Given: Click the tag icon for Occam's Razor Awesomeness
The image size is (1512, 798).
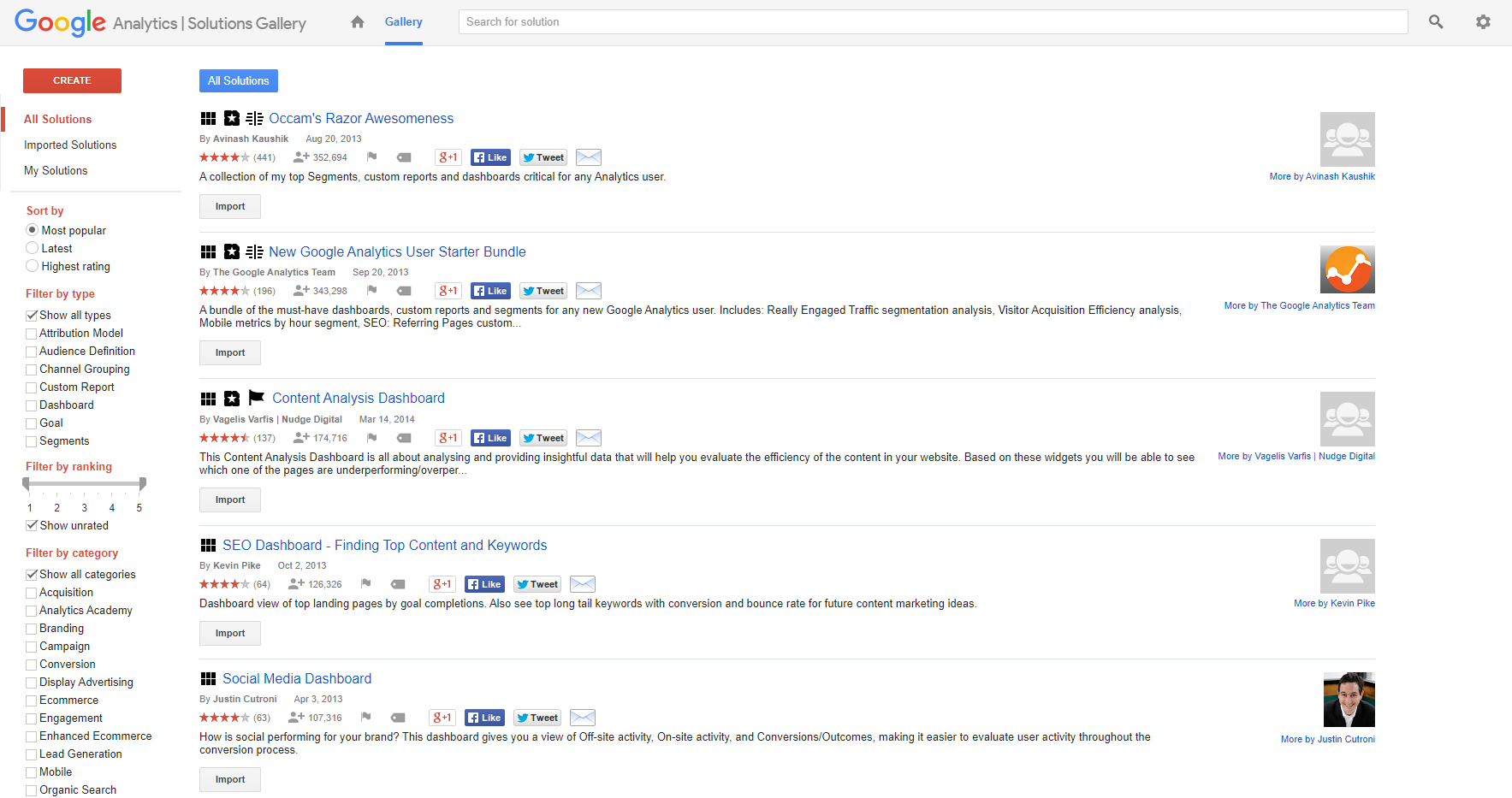Looking at the screenshot, I should pyautogui.click(x=404, y=157).
